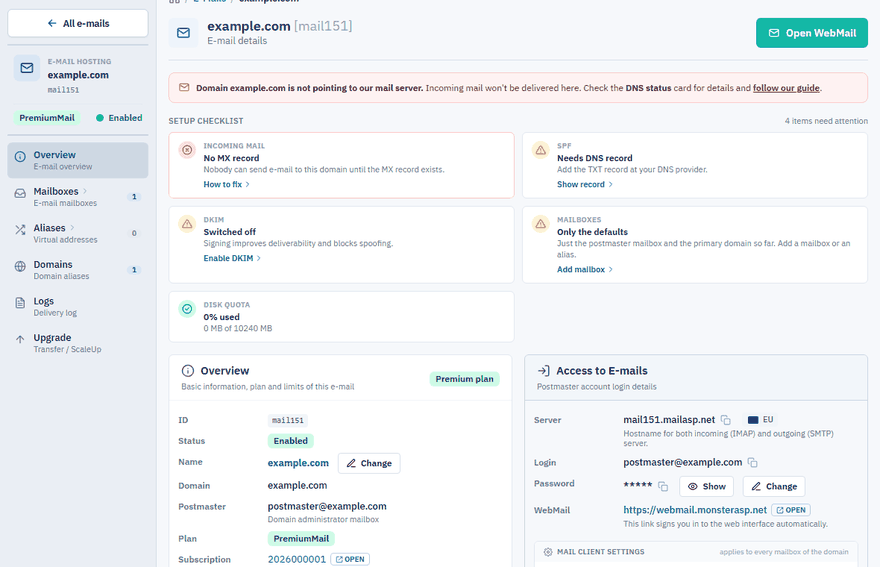The width and height of the screenshot is (880, 567).
Task: Copy the postmaster login address
Action: [x=753, y=463]
